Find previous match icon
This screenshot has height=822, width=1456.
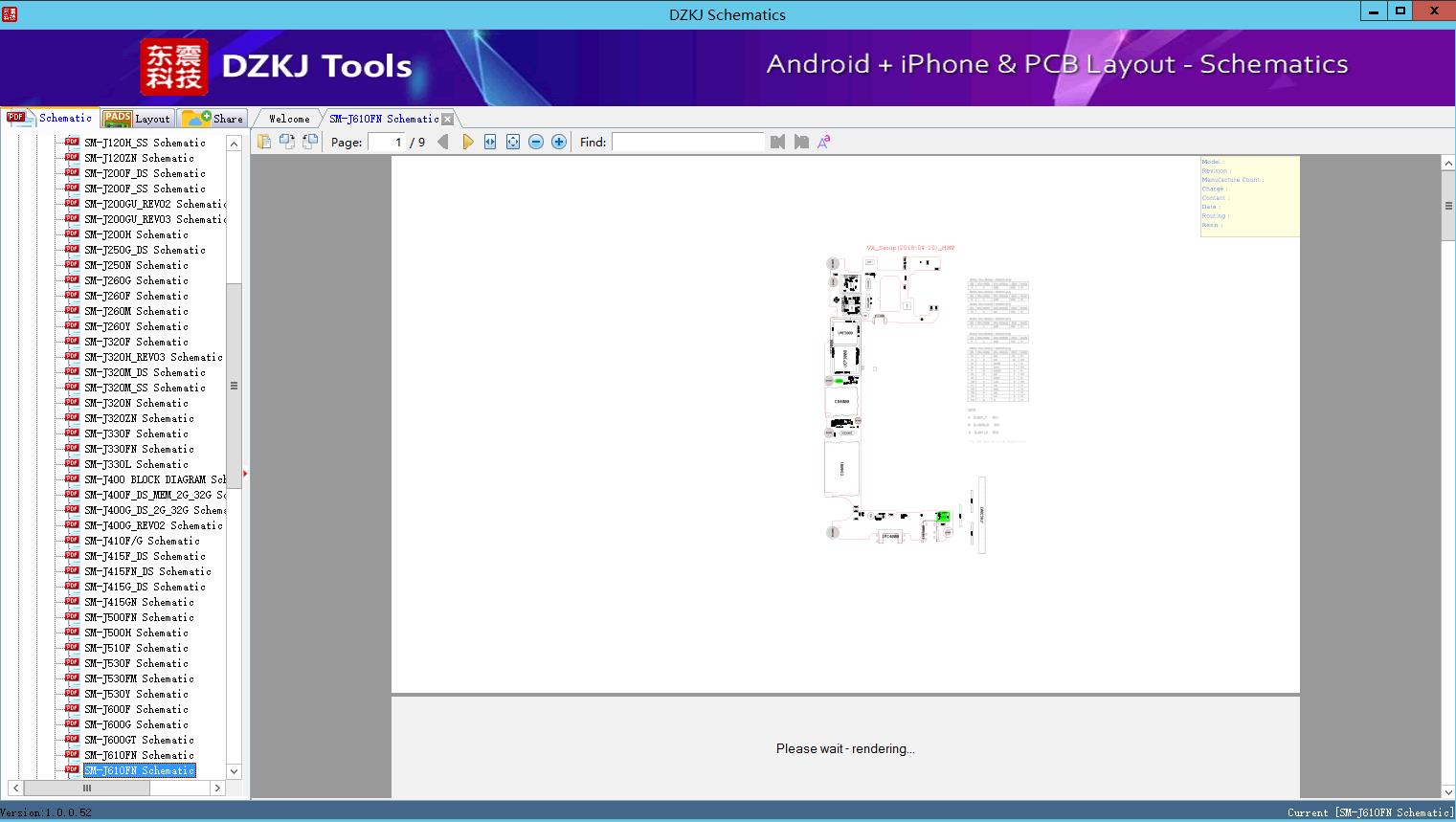(x=777, y=142)
